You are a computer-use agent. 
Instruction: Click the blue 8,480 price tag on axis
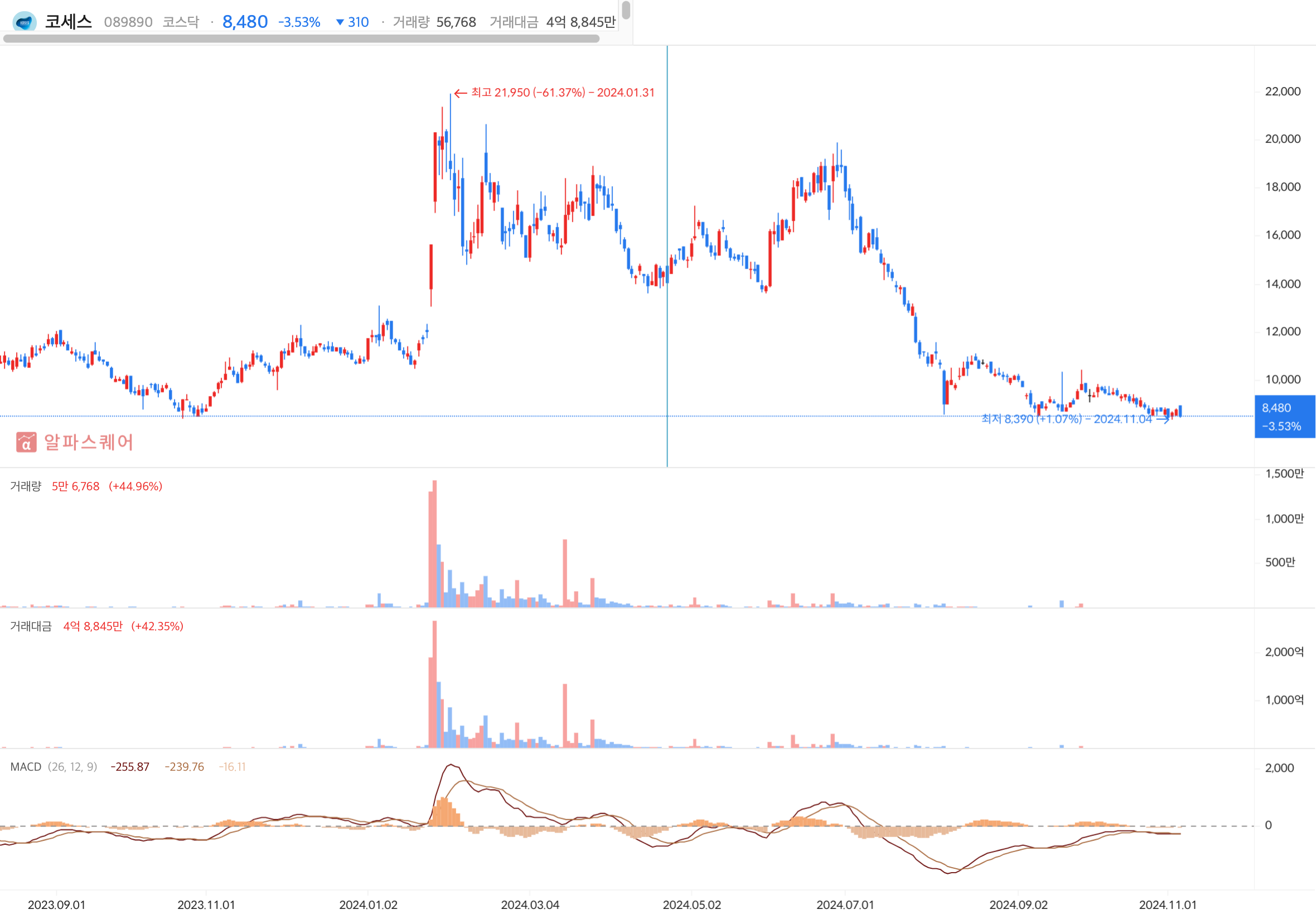tap(1284, 417)
